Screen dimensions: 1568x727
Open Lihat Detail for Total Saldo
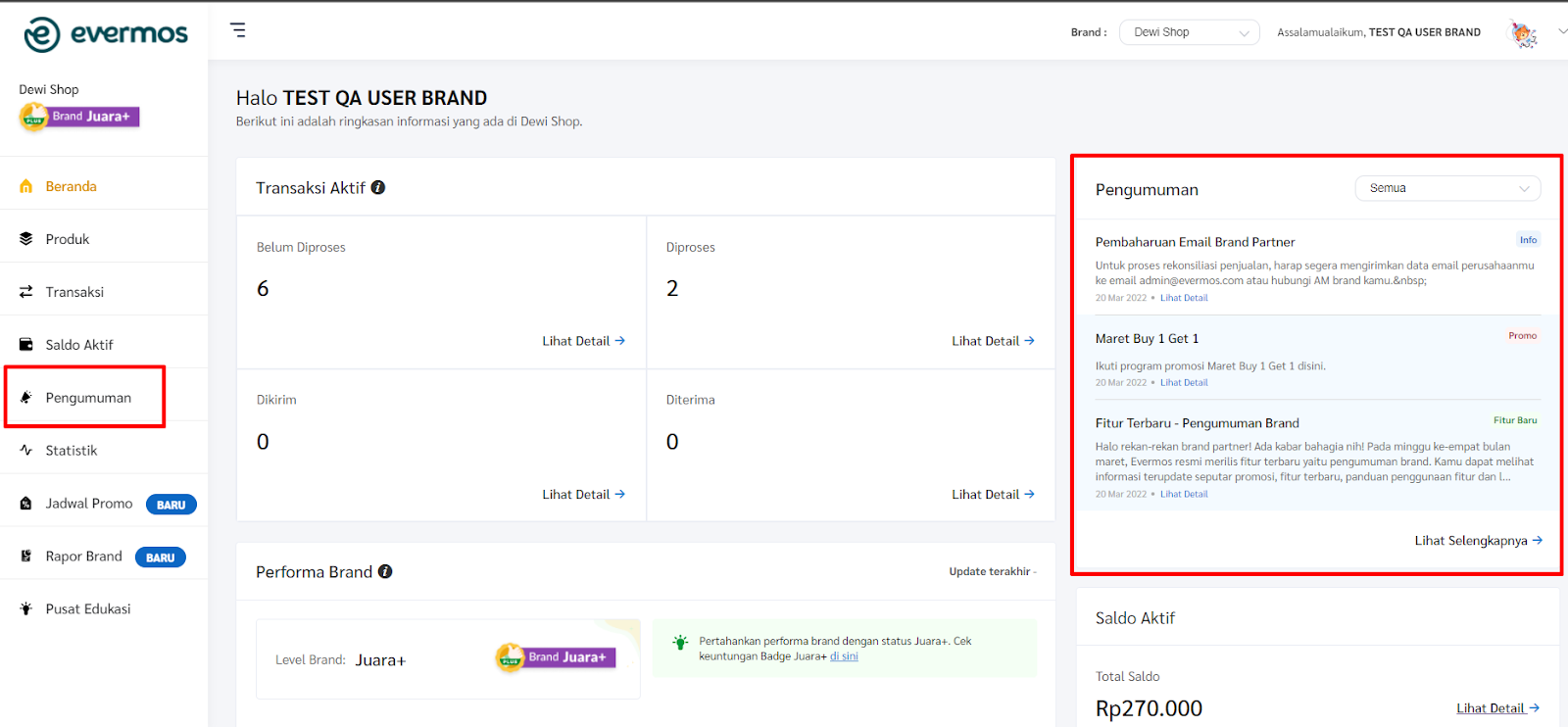(x=1497, y=708)
